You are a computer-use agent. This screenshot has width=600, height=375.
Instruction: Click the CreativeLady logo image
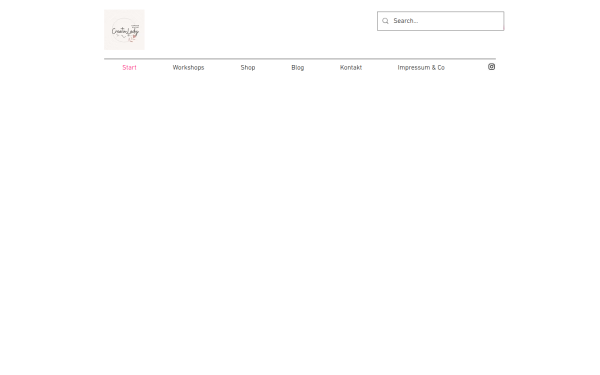click(x=124, y=30)
